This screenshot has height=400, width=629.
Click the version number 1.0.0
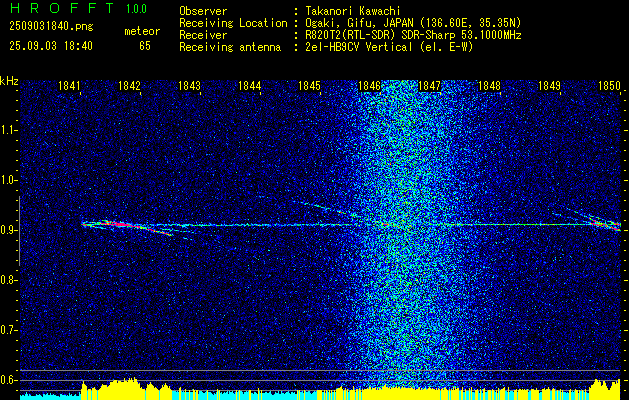[x=136, y=8]
